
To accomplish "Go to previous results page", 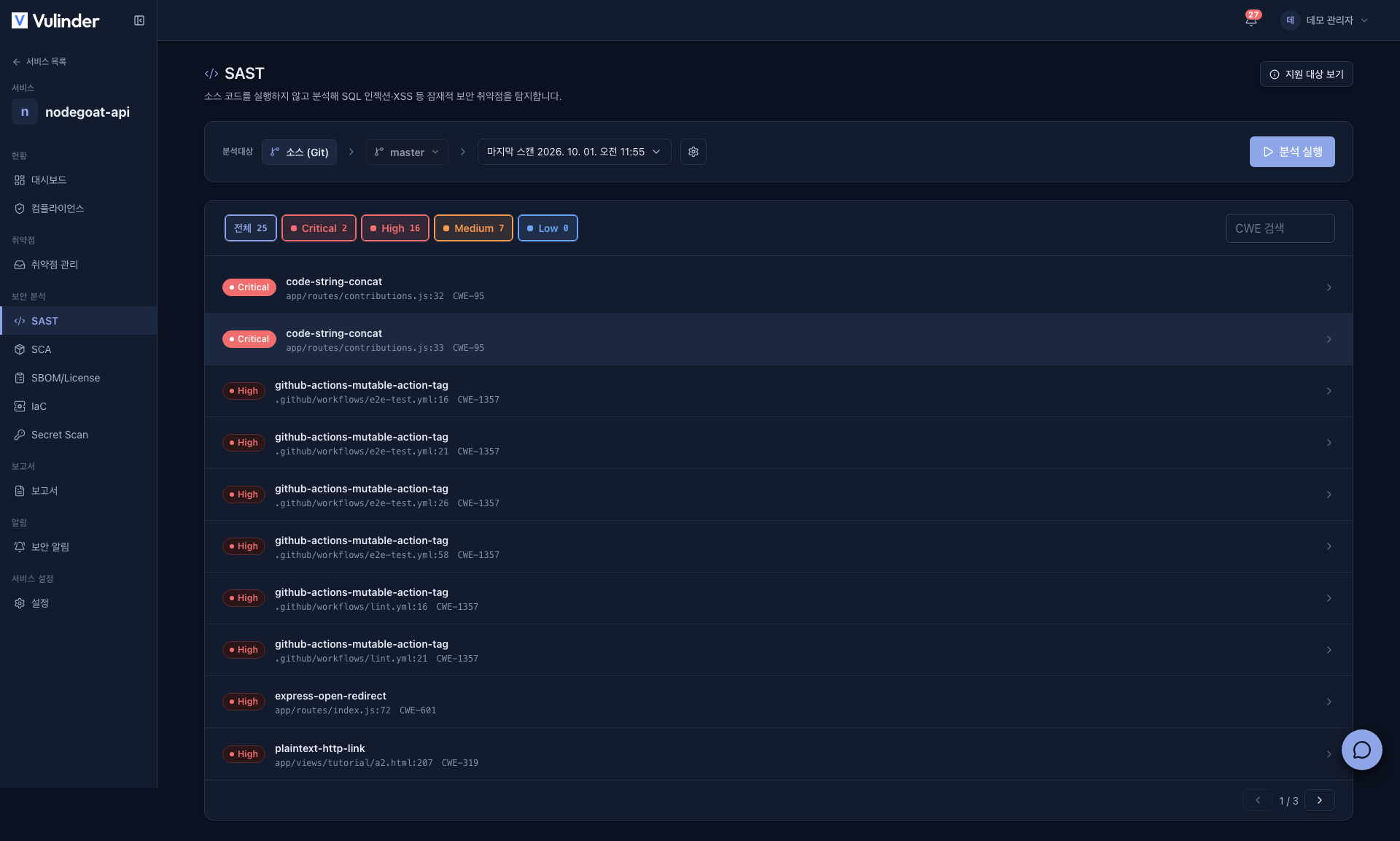I will pos(1258,800).
